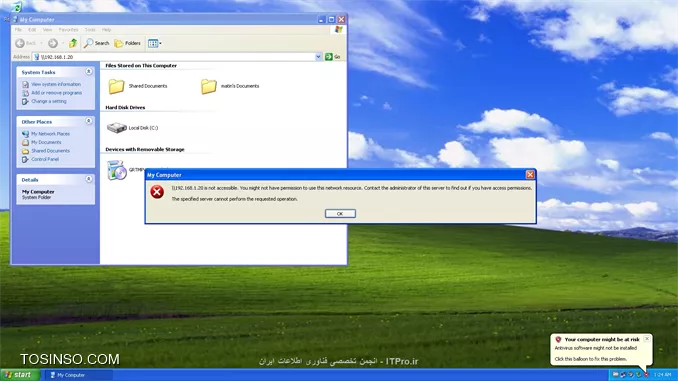Collapse the System Tasks panel
This screenshot has height=381, width=678.
[x=89, y=72]
